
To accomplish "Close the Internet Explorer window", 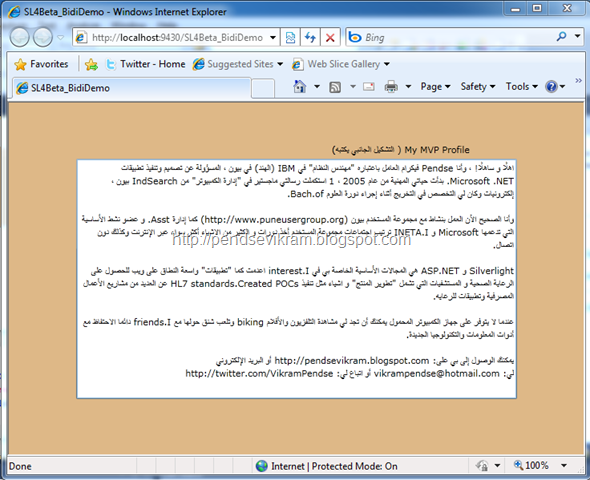I will [x=567, y=8].
